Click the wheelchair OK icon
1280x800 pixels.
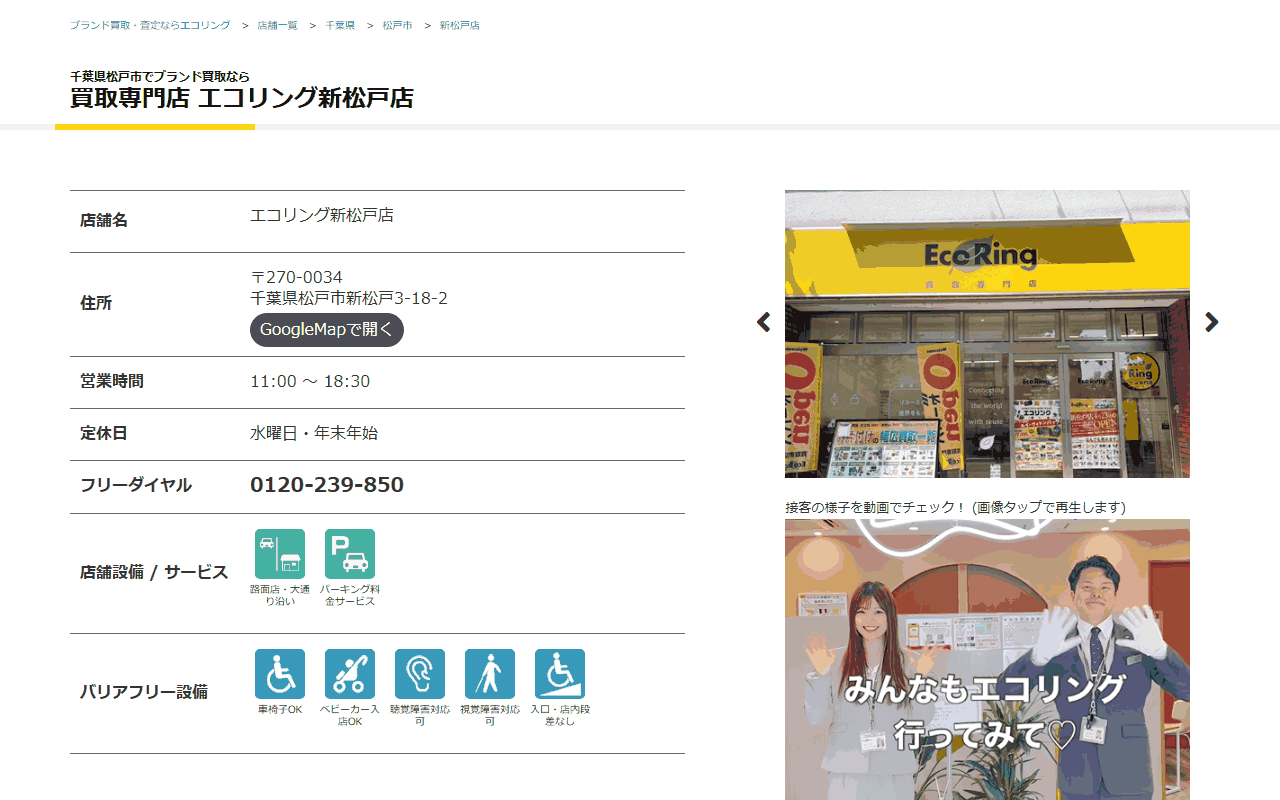coord(280,674)
